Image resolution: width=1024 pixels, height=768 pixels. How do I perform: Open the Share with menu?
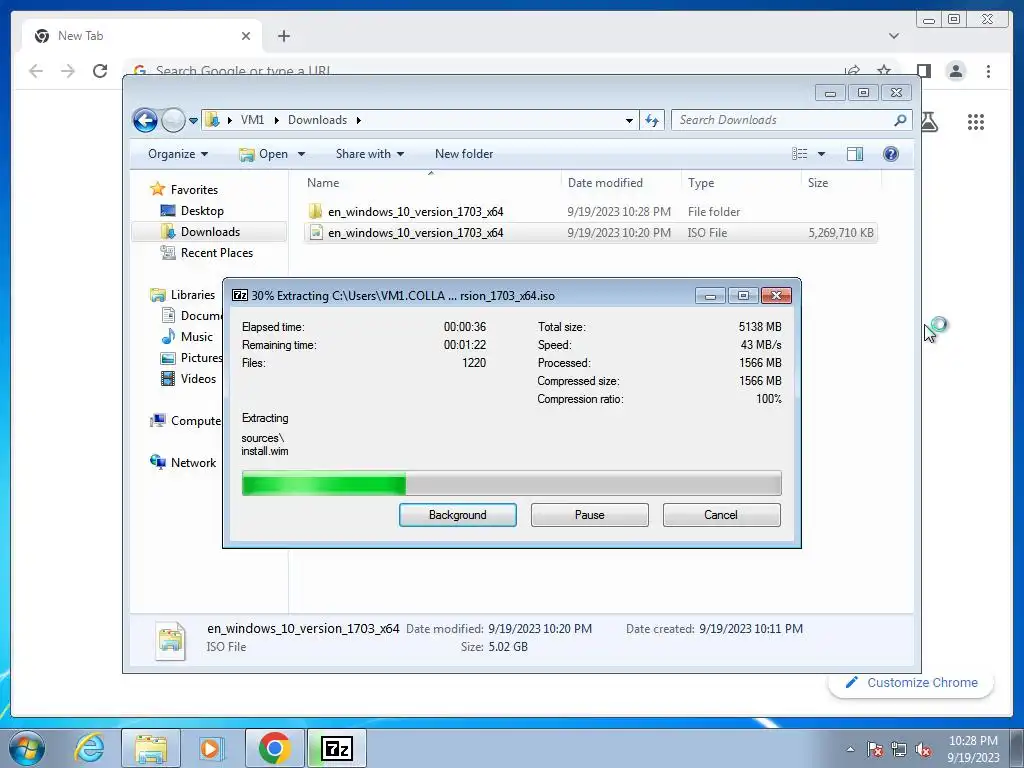pos(370,154)
